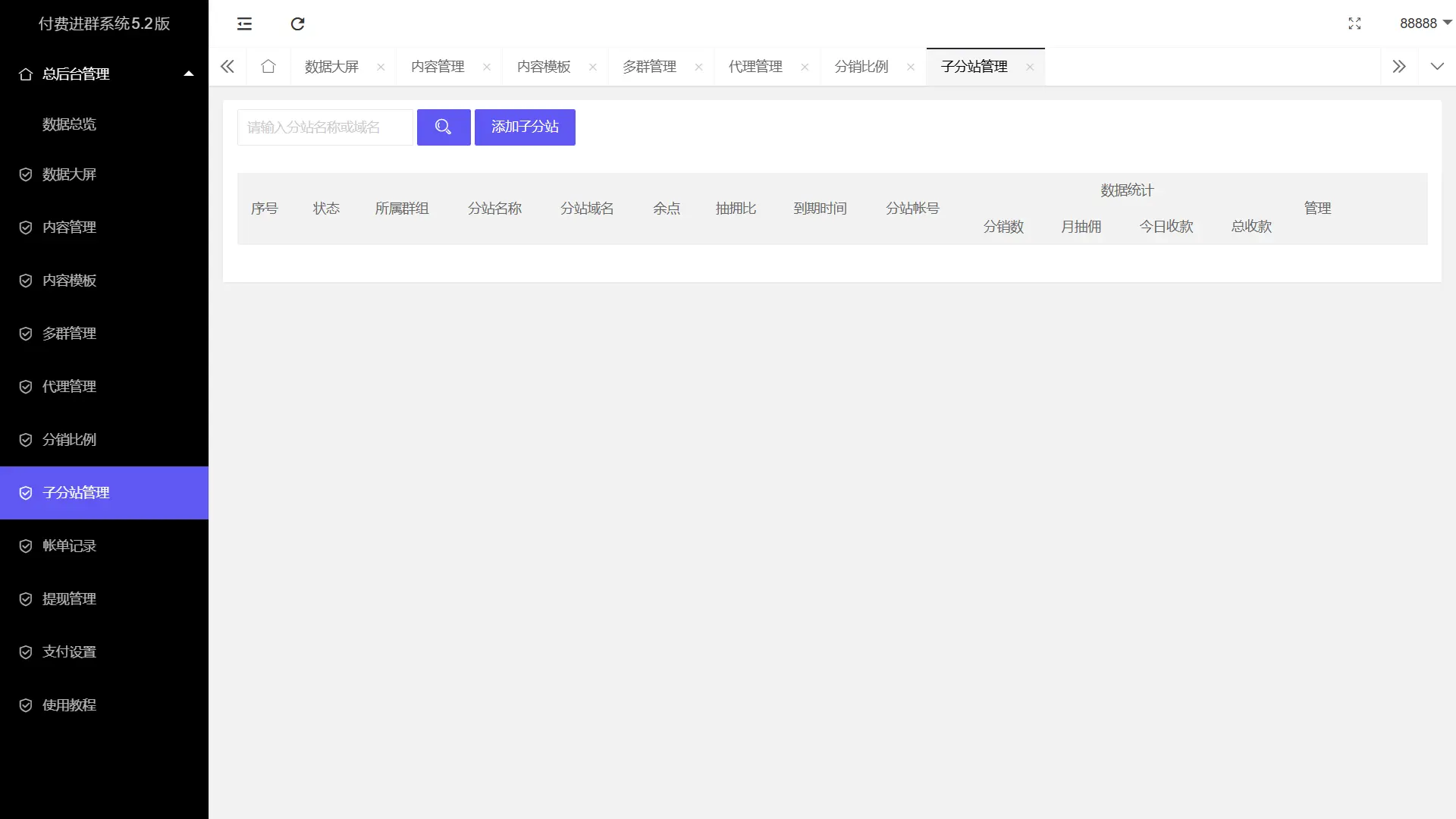Toggle fullscreen mode icon
The height and width of the screenshot is (819, 1456).
[1354, 24]
